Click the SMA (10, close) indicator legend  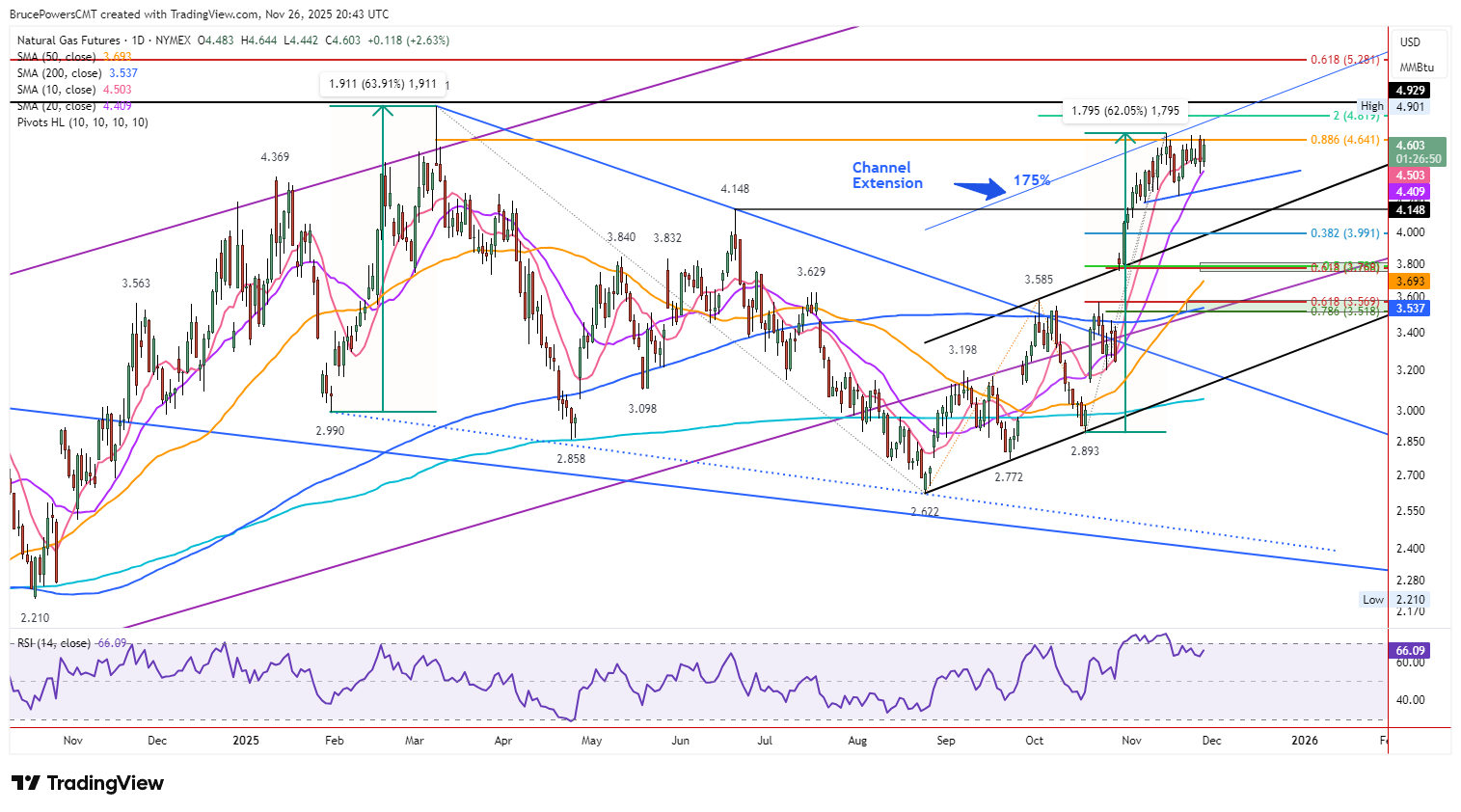59,90
